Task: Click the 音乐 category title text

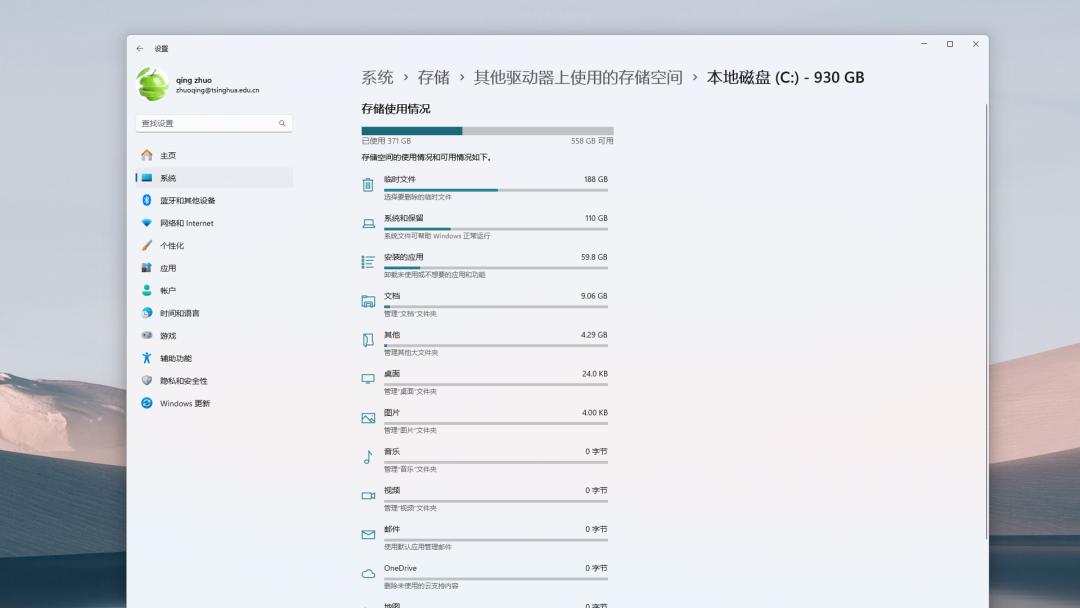Action: tap(392, 452)
